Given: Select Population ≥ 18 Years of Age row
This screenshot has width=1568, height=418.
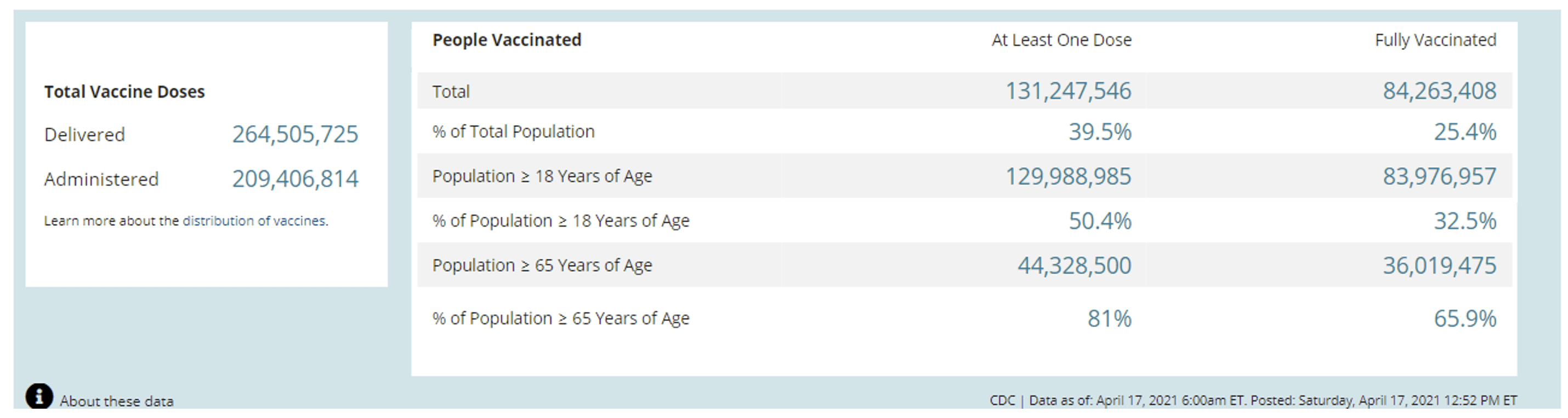Looking at the screenshot, I should (965, 176).
